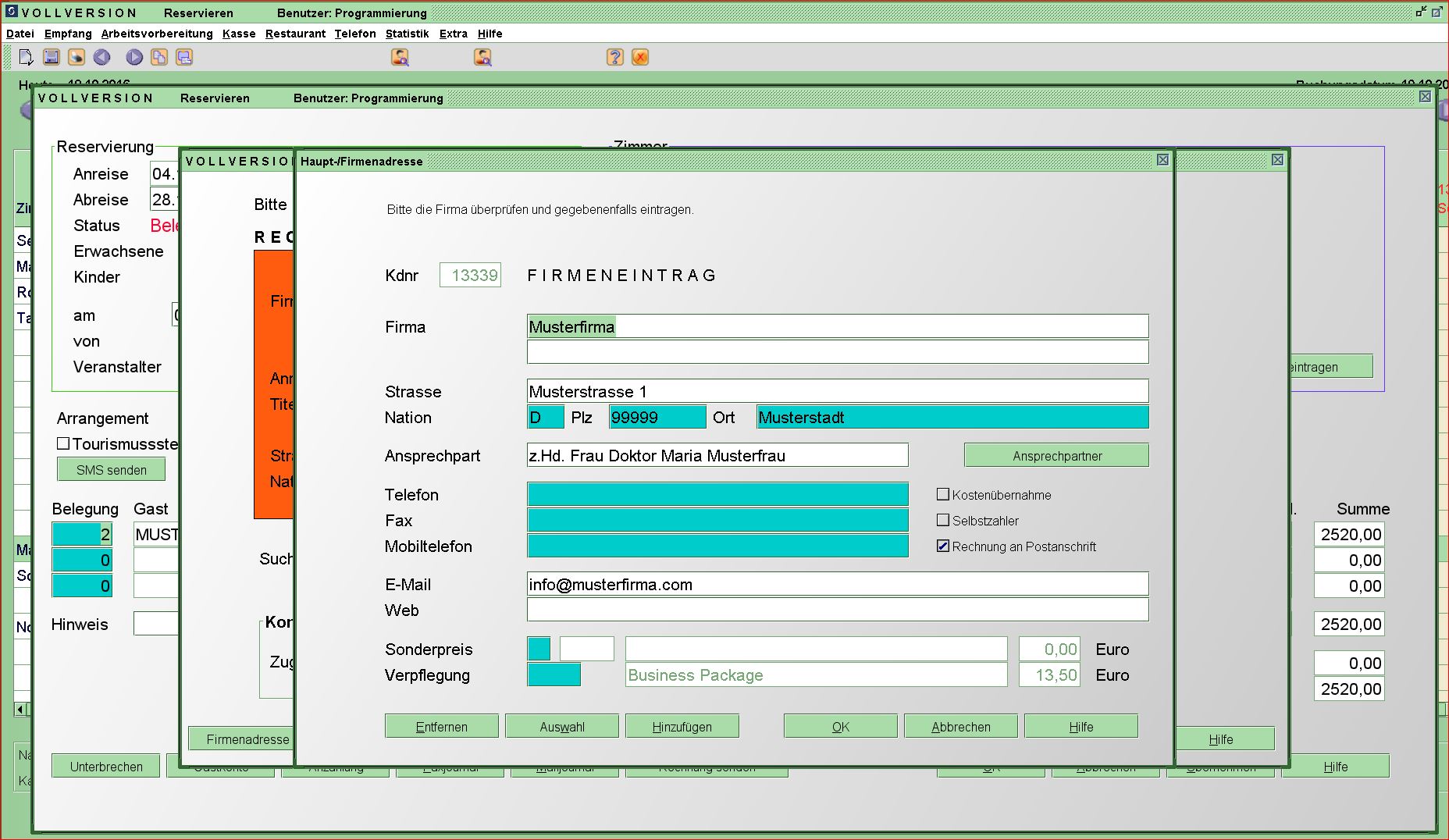
Task: Click the Ansprechpart contact text field
Action: pyautogui.click(x=717, y=455)
